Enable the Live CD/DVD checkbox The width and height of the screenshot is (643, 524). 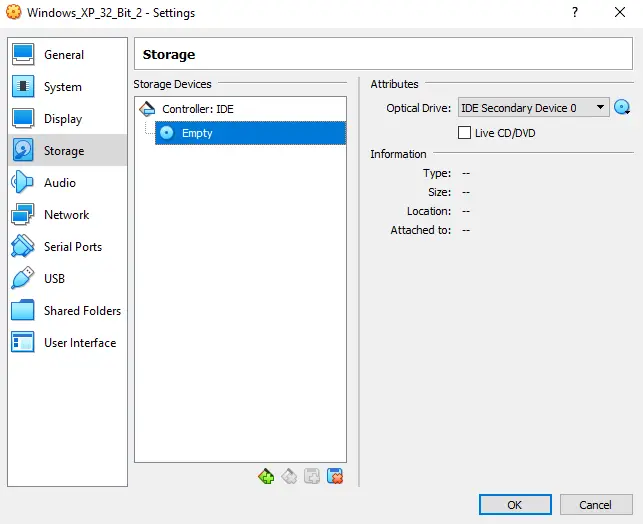click(464, 133)
